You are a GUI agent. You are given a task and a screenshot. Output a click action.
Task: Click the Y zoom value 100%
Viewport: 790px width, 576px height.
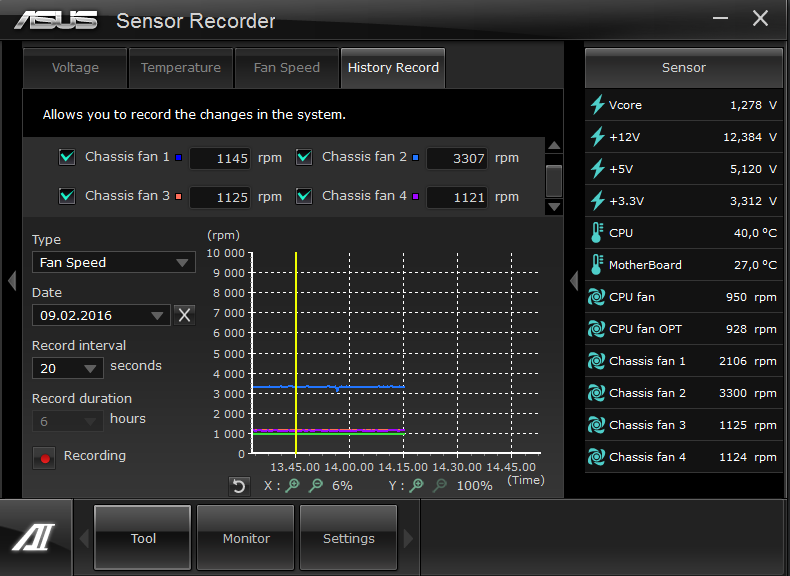(474, 485)
